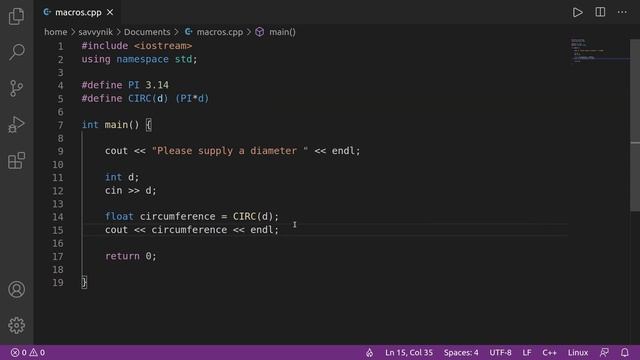Click the CIRC(d) macro definition line
This screenshot has width=640, height=360.
tap(145, 98)
